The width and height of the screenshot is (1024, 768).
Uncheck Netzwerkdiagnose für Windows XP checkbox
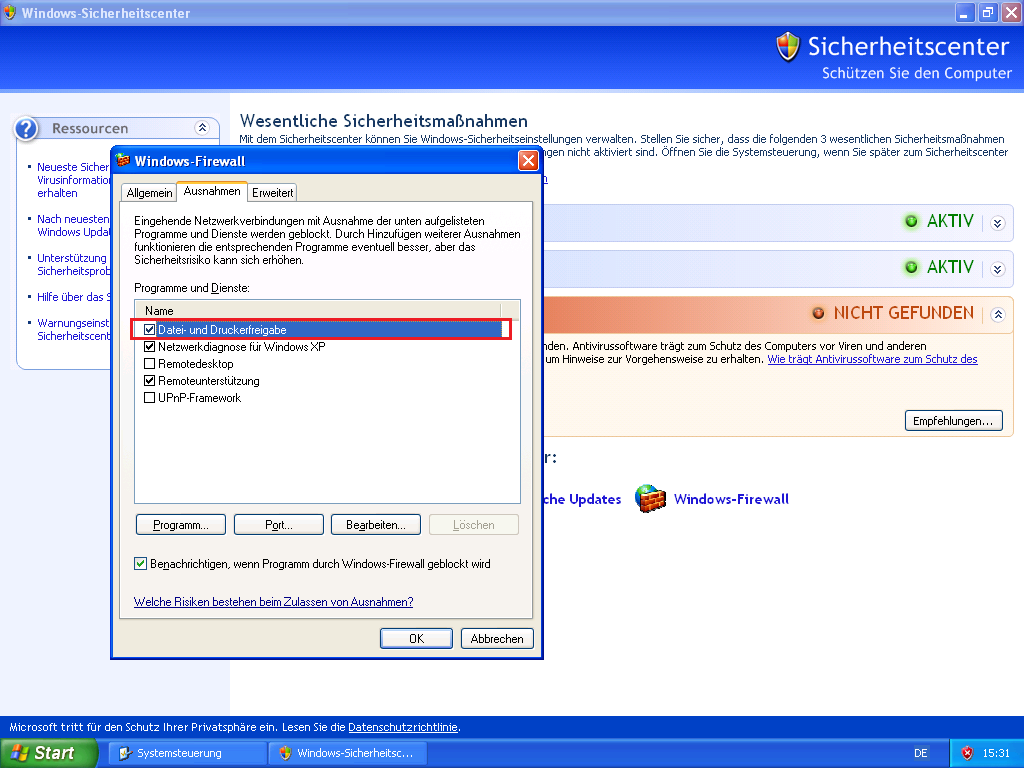click(150, 347)
